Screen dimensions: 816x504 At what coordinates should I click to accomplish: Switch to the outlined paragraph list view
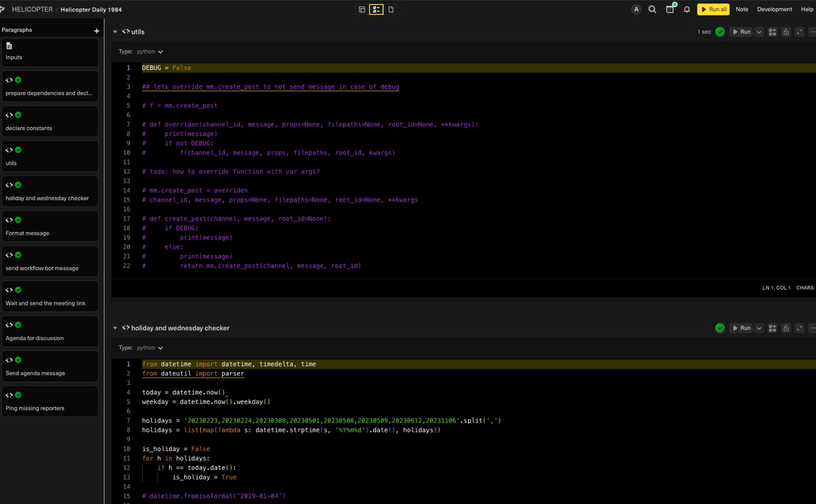tap(376, 9)
